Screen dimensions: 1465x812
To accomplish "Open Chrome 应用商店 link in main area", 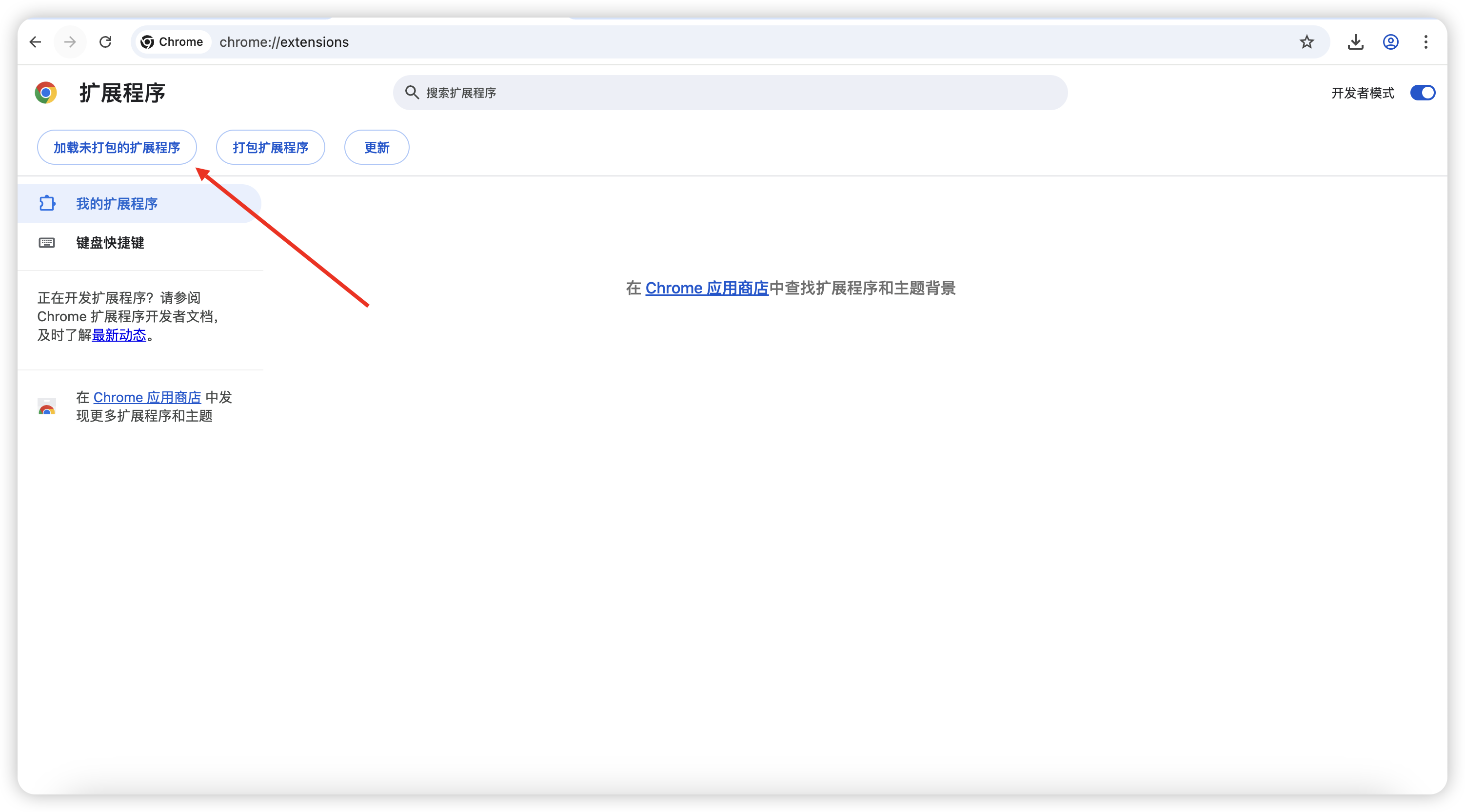I will tap(706, 288).
